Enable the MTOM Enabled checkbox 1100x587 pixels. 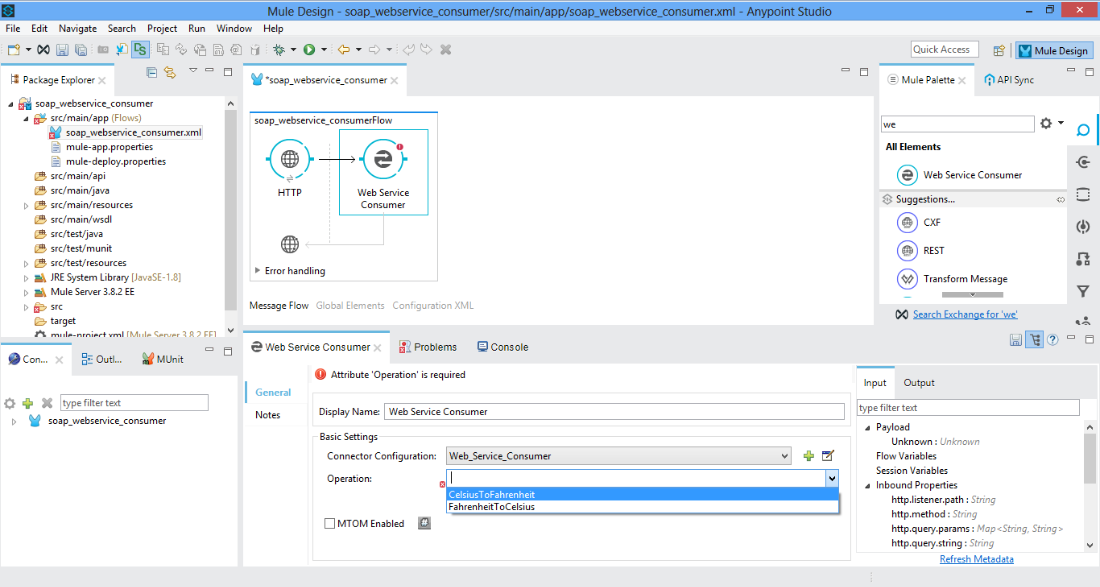click(329, 523)
